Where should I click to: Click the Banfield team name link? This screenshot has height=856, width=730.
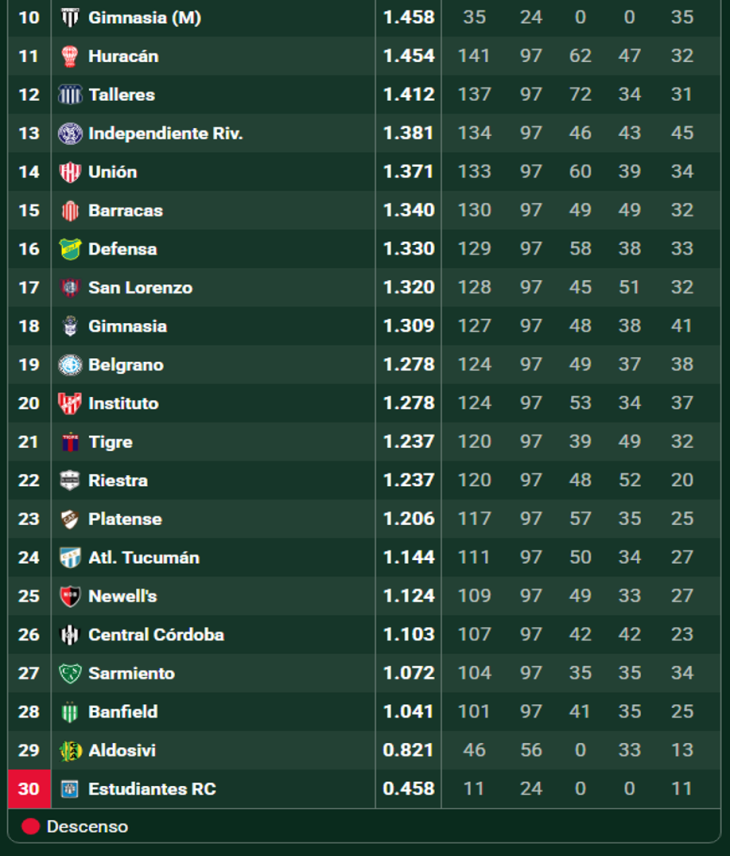(x=123, y=712)
